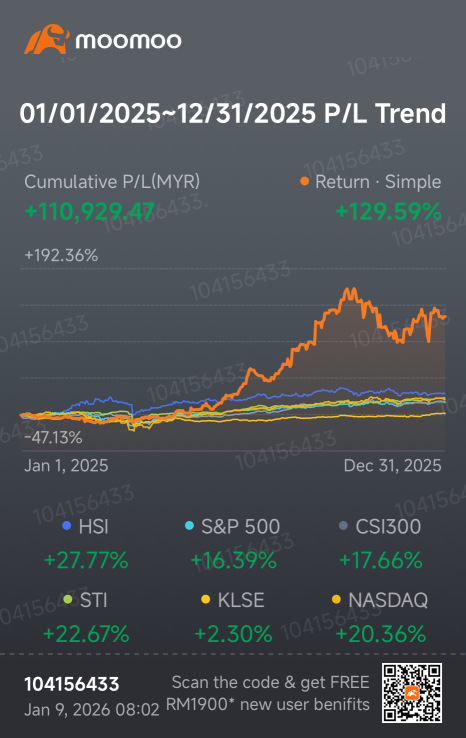The width and height of the screenshot is (466, 738).
Task: Click the orange Return legend dot
Action: 305,181
